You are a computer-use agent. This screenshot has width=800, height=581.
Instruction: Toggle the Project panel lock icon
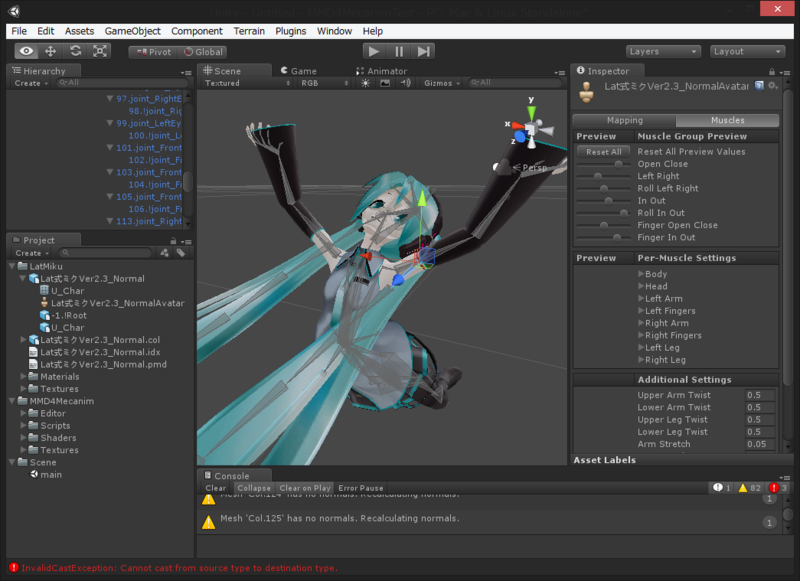click(173, 241)
